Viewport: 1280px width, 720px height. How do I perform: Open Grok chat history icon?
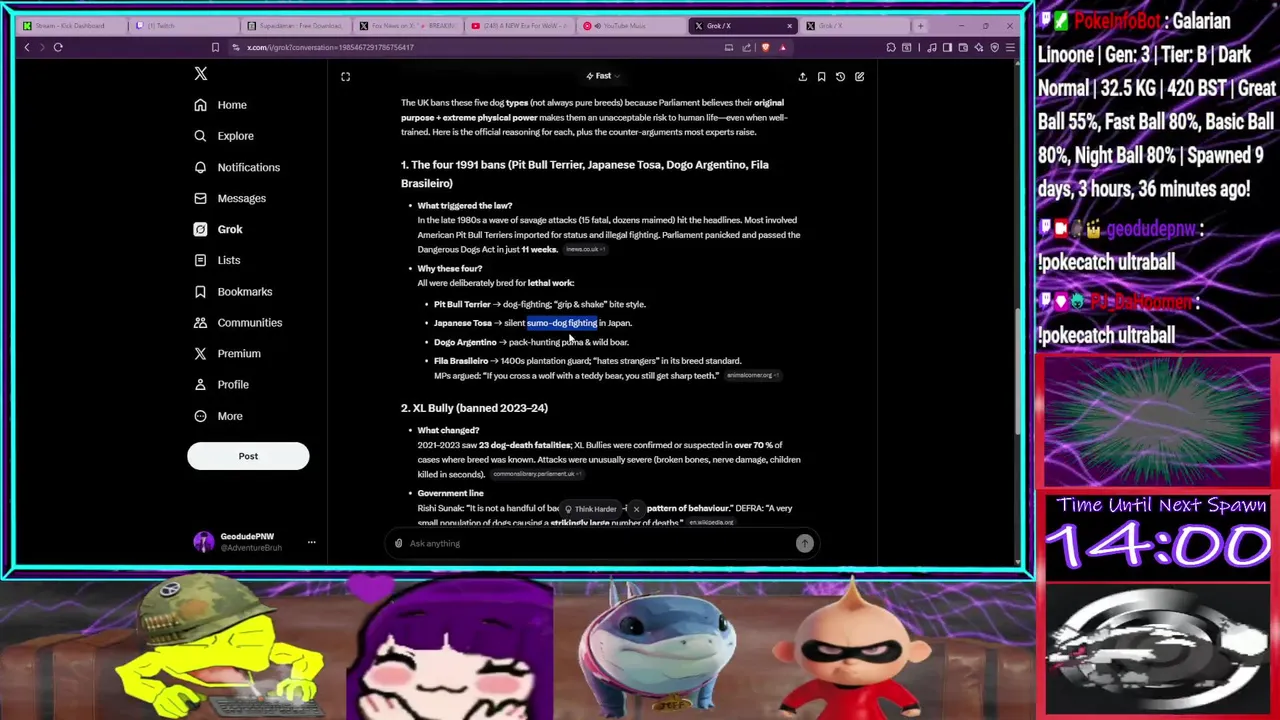coord(840,76)
